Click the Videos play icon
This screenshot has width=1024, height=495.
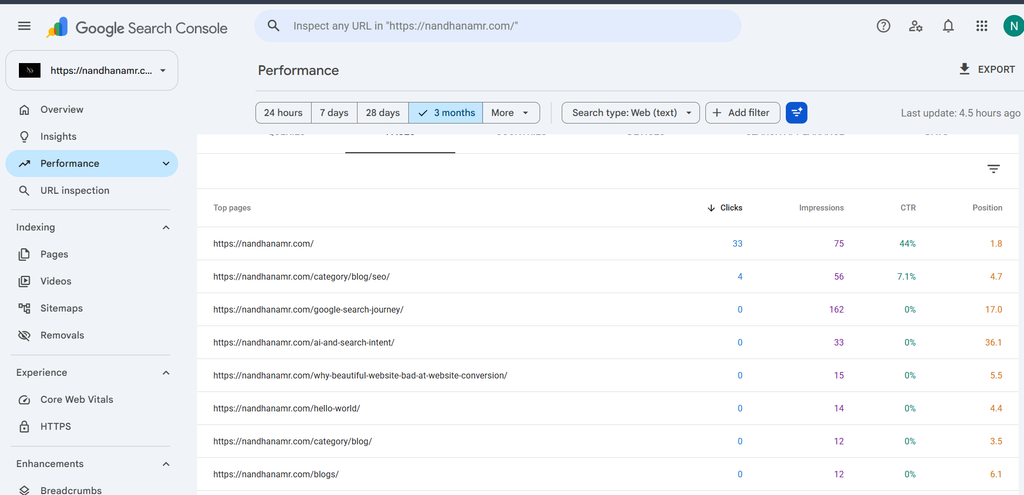(x=24, y=281)
